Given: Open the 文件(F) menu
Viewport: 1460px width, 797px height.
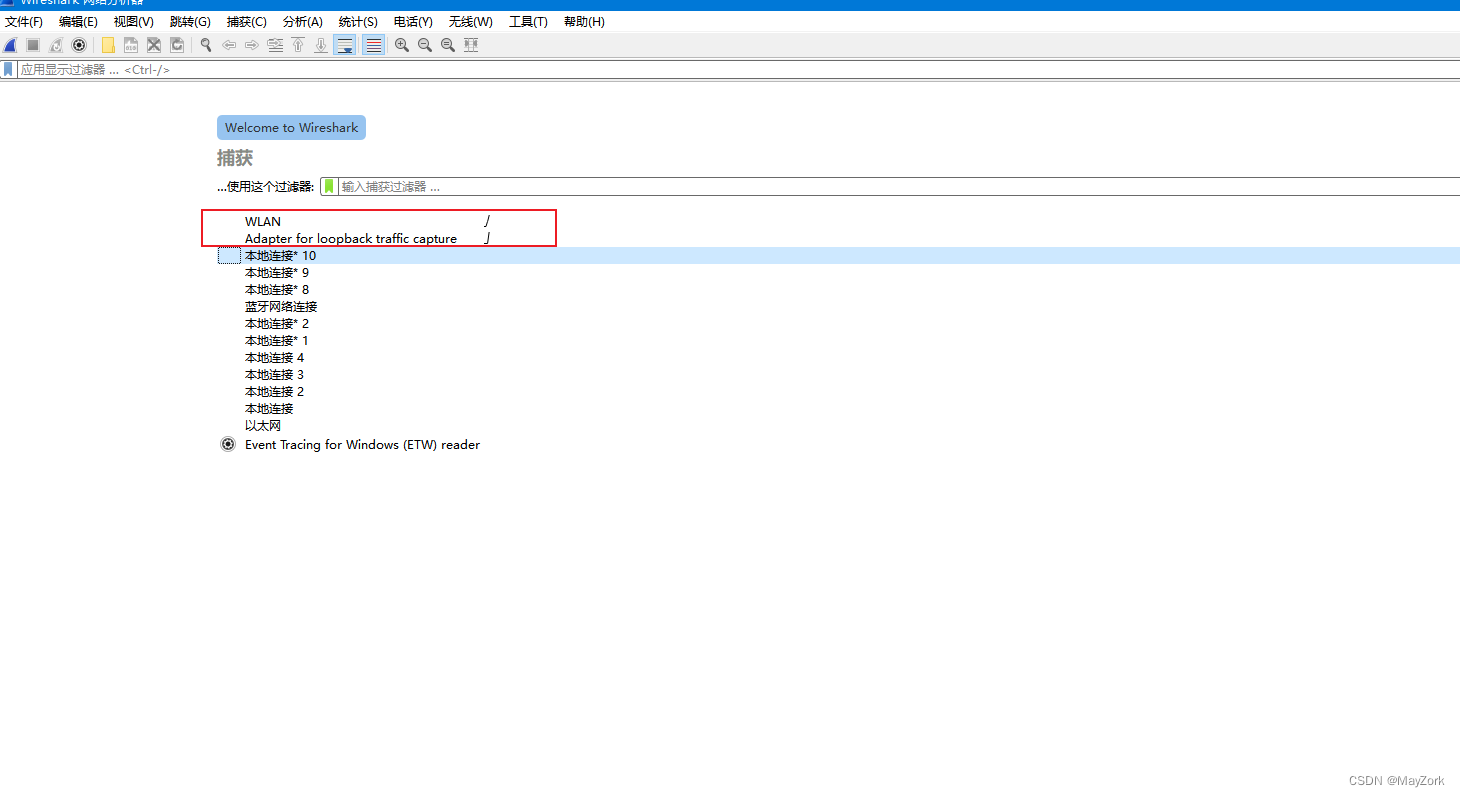Looking at the screenshot, I should (x=24, y=22).
